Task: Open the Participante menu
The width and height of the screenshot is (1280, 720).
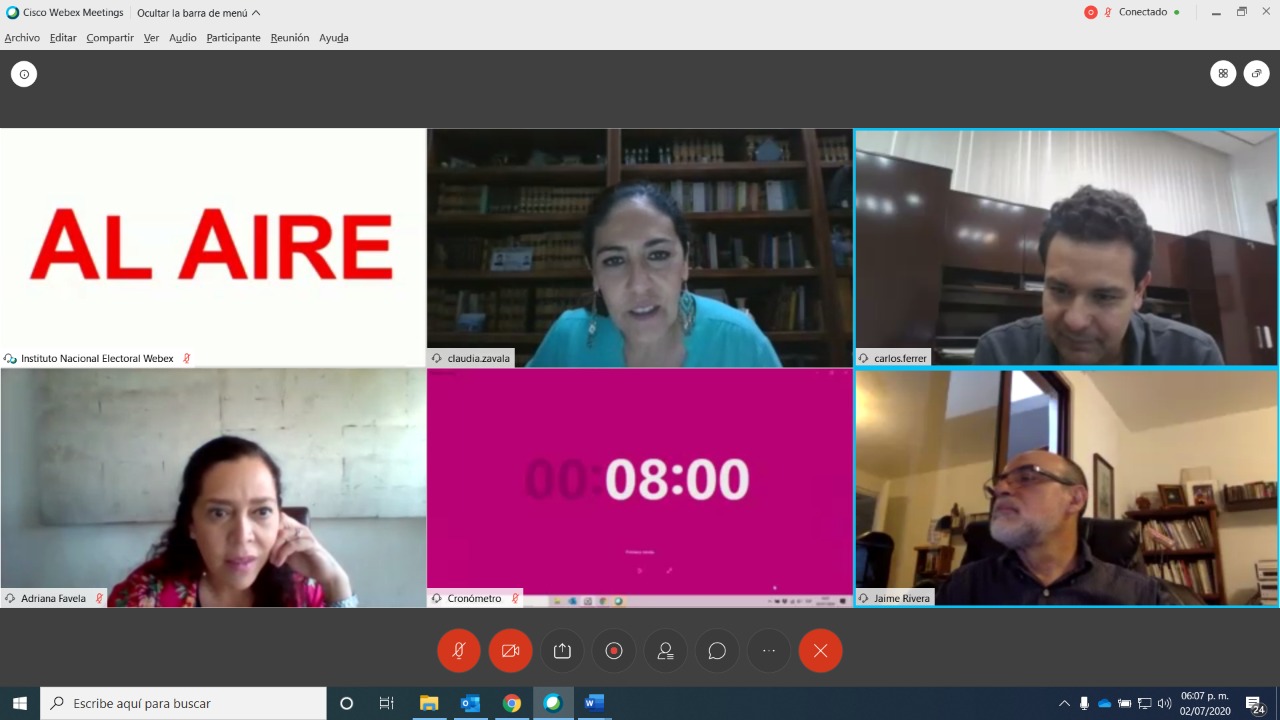Action: pyautogui.click(x=233, y=38)
